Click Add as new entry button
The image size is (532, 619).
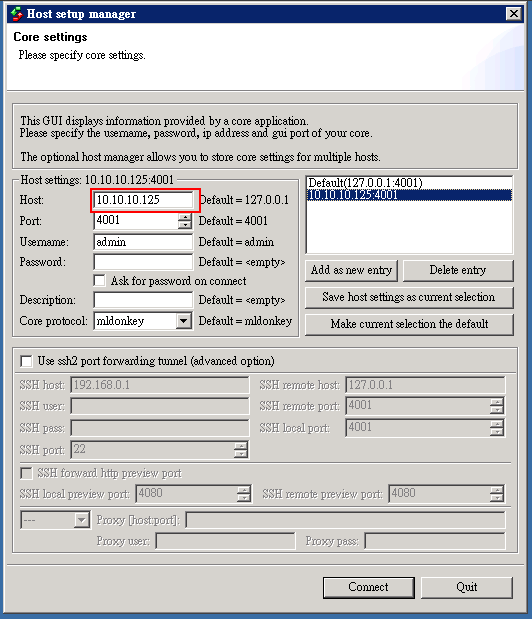(351, 270)
